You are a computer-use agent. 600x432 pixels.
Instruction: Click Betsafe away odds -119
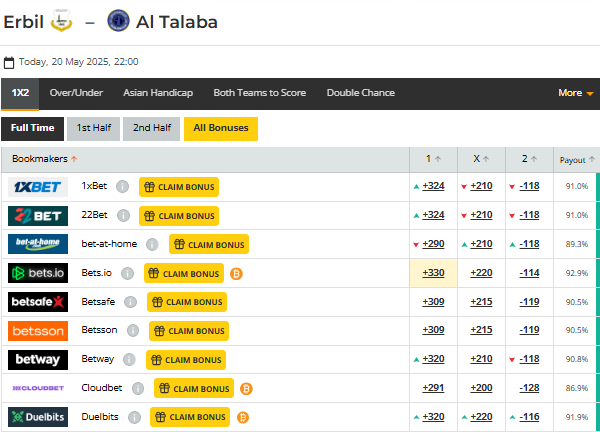[529, 302]
